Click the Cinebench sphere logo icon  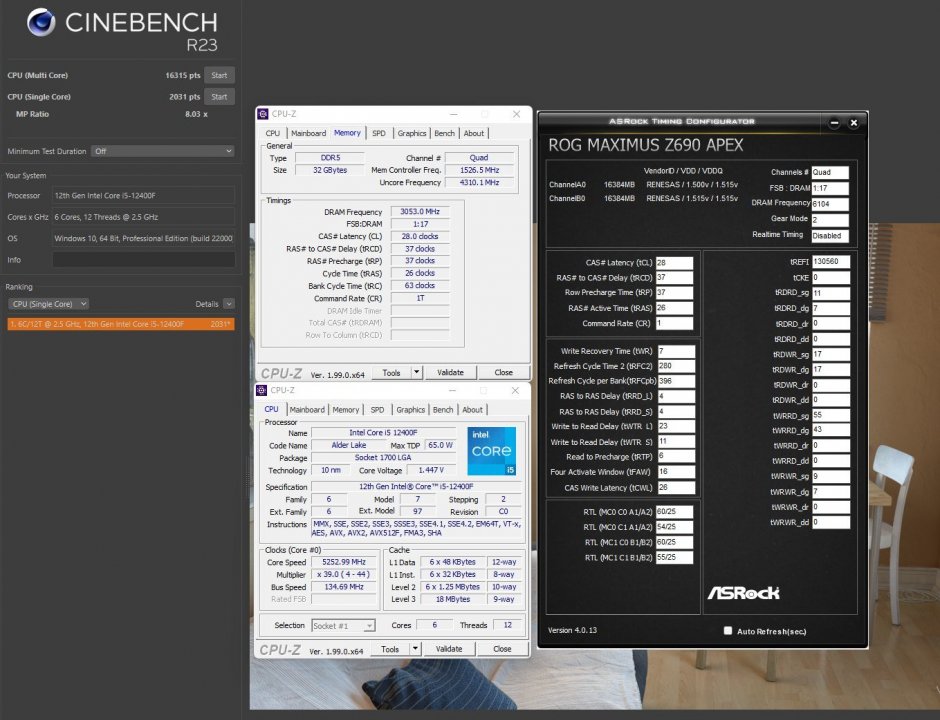pos(41,22)
